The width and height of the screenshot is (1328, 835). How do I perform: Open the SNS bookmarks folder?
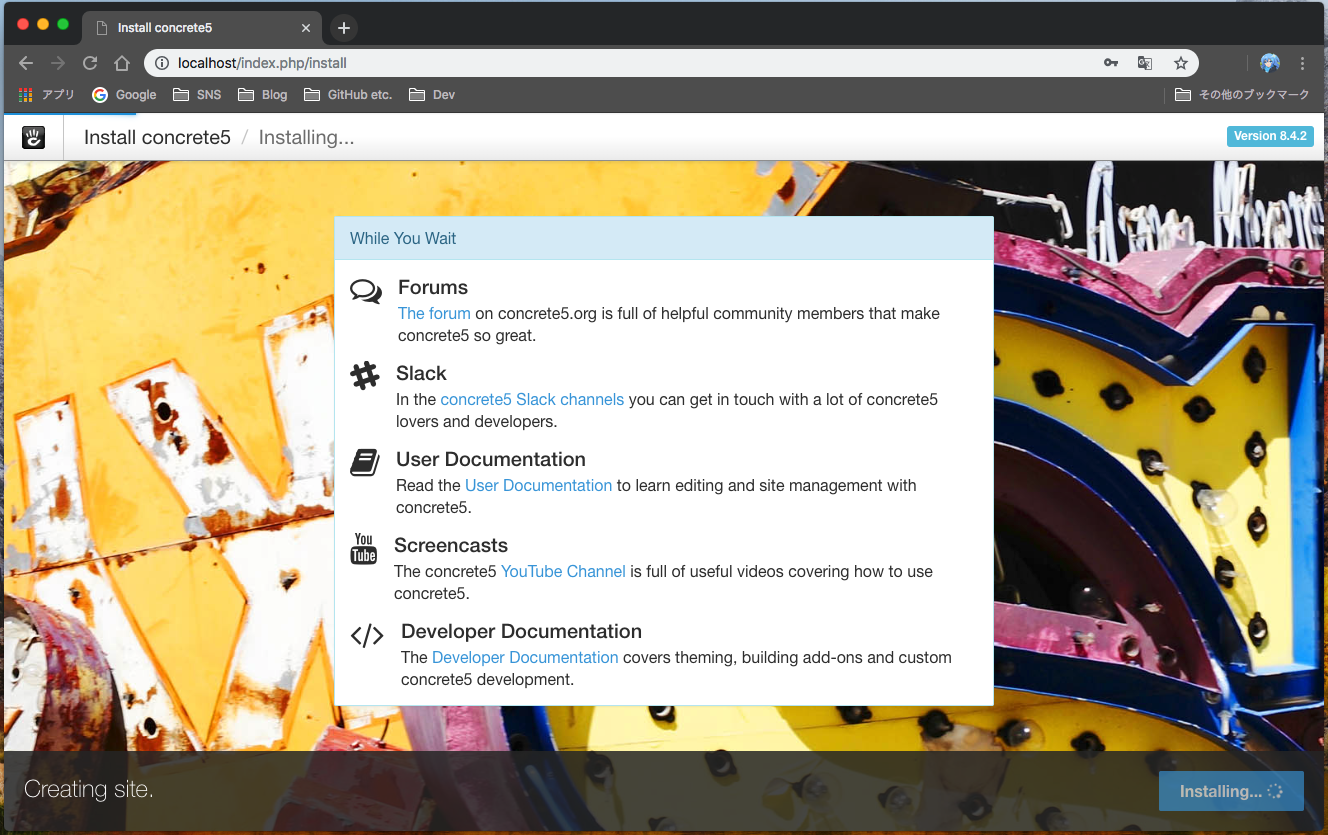[x=197, y=95]
